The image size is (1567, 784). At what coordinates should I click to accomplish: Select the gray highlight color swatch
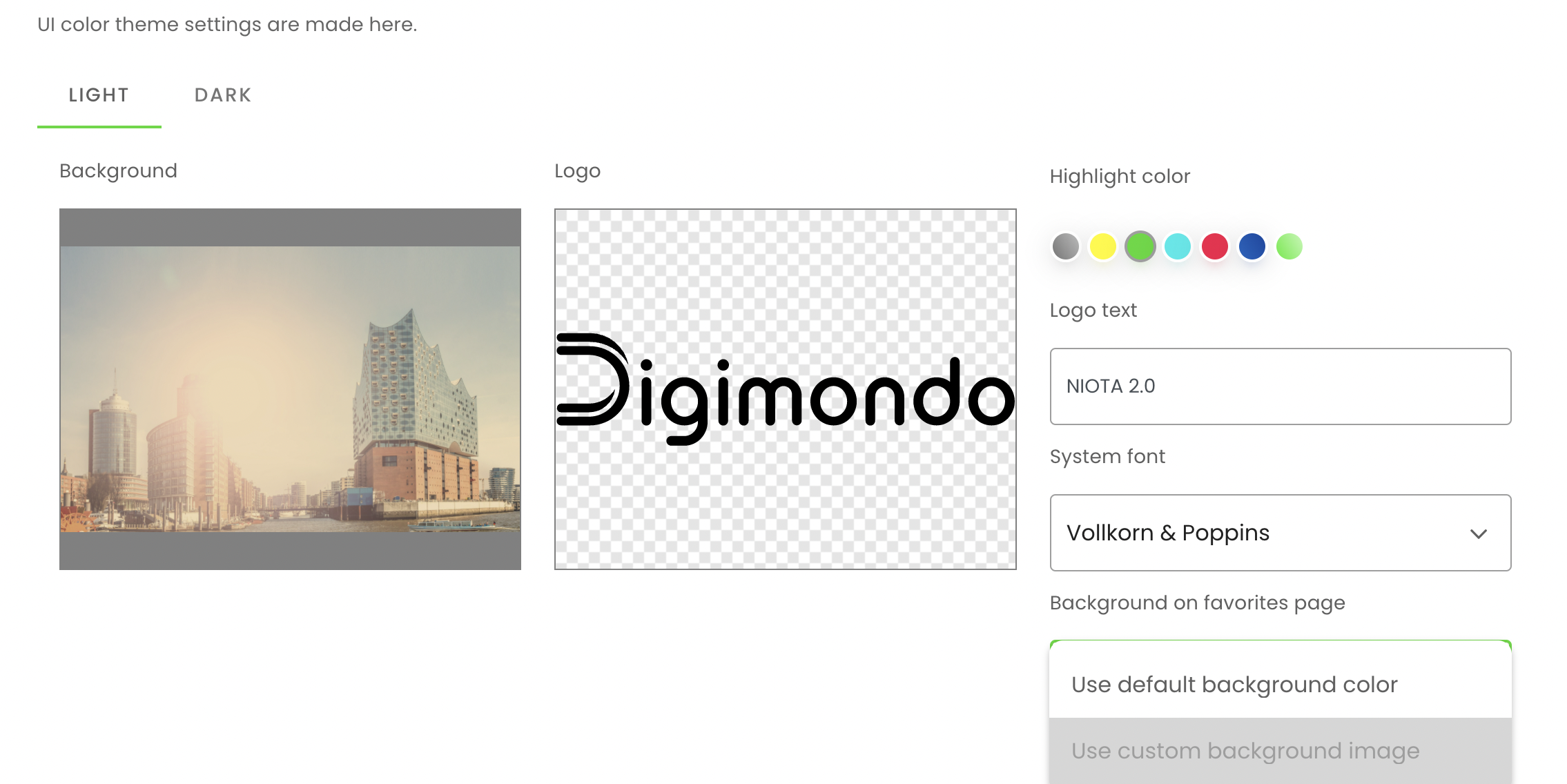pyautogui.click(x=1065, y=246)
